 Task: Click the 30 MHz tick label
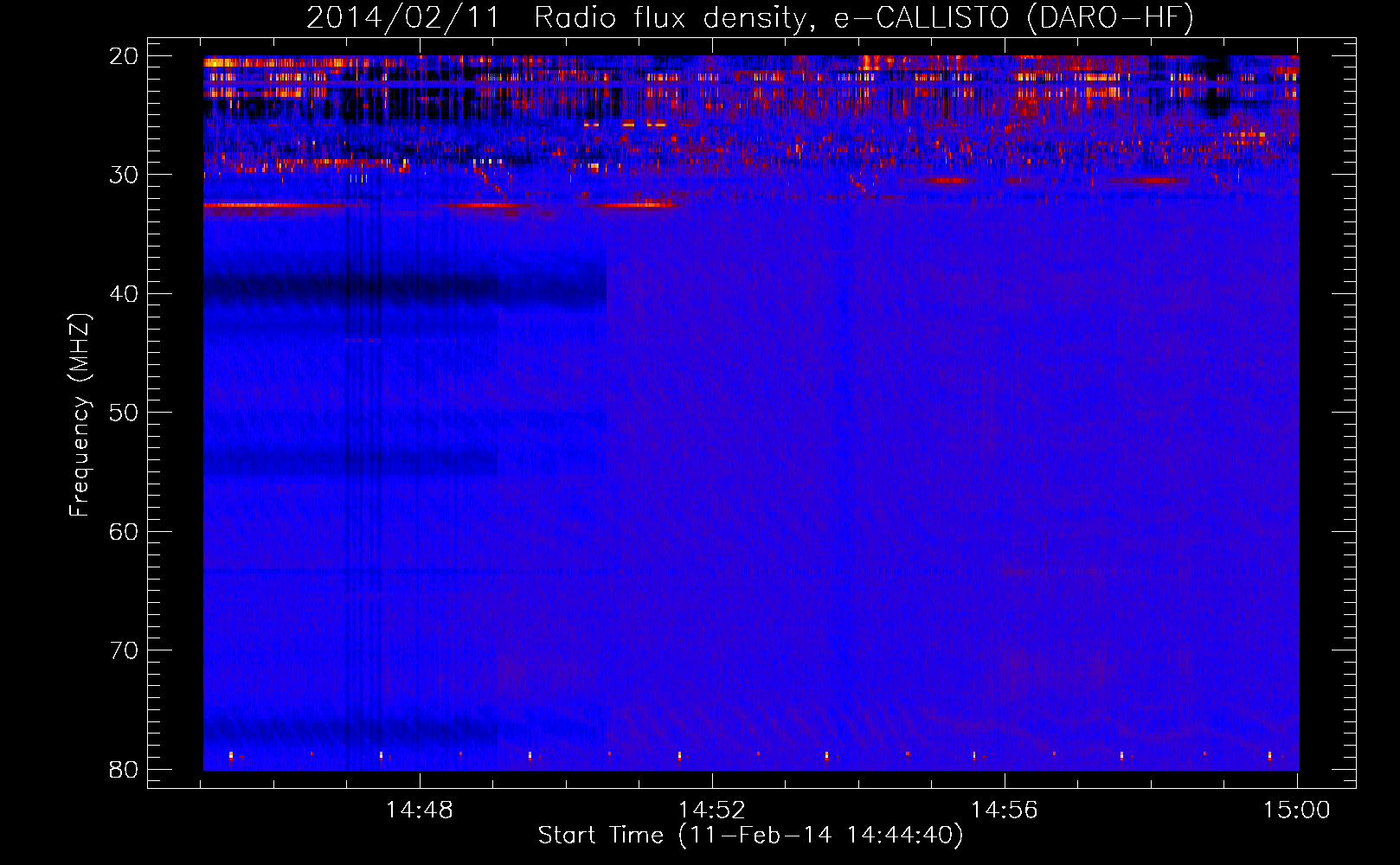click(x=124, y=175)
